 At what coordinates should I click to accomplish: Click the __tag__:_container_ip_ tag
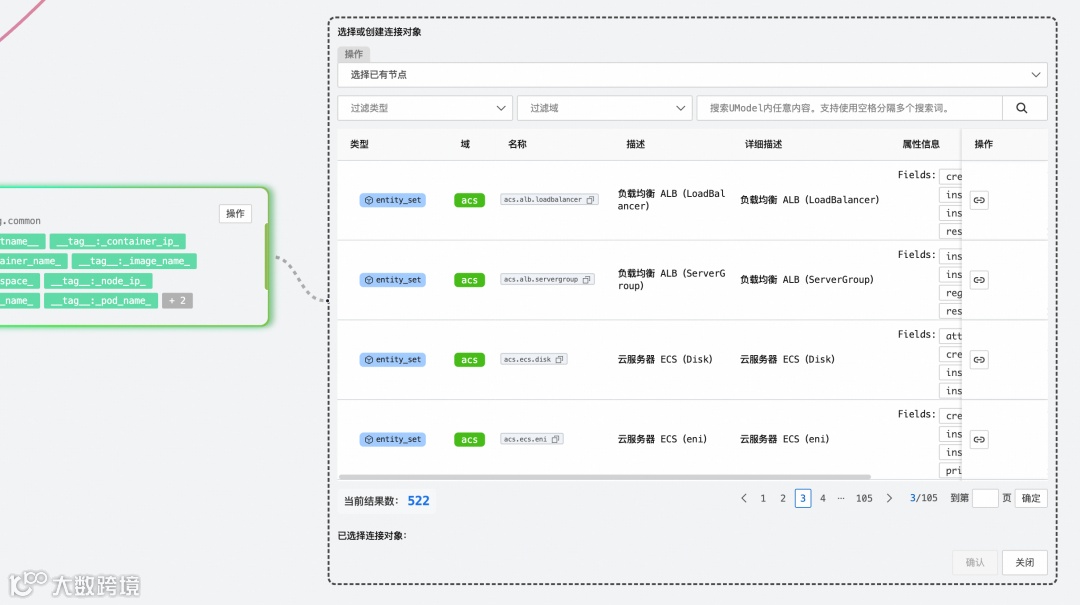118,241
